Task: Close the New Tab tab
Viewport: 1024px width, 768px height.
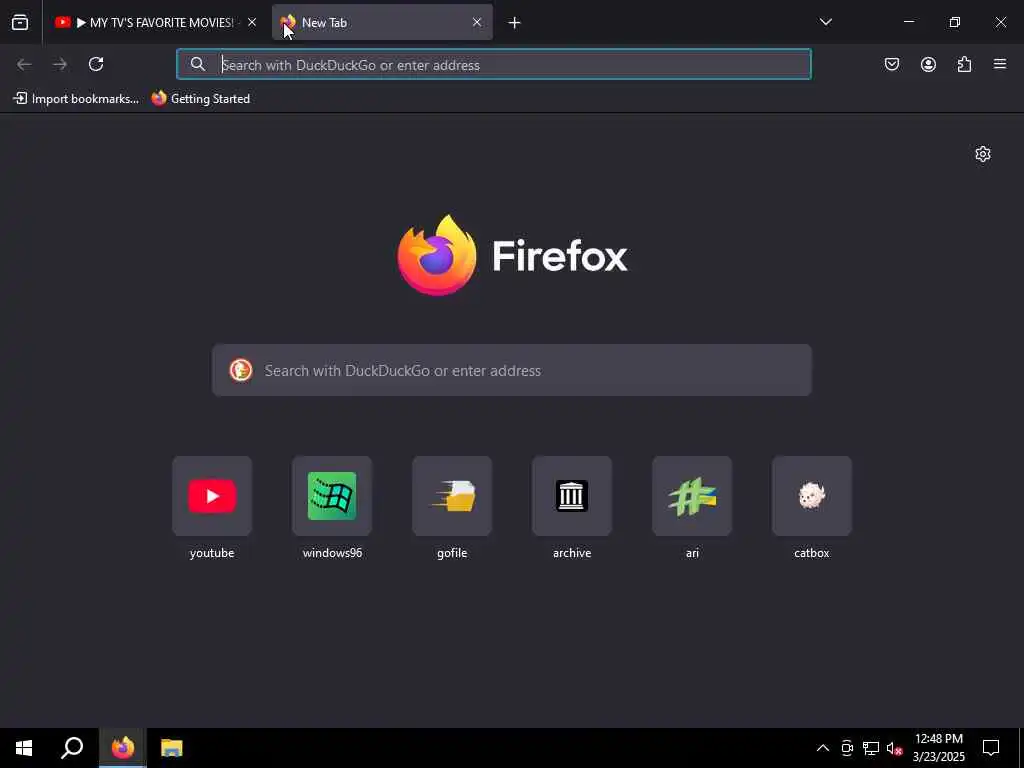Action: [x=477, y=22]
